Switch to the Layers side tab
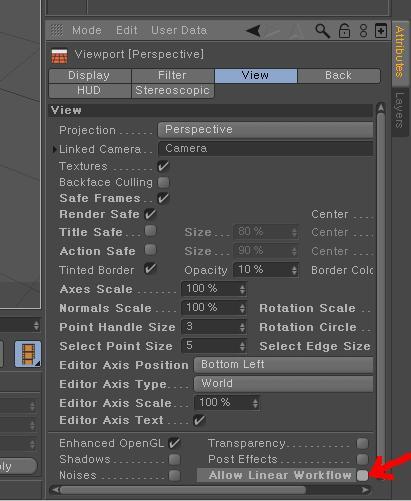The width and height of the screenshot is (411, 501). pos(400,110)
